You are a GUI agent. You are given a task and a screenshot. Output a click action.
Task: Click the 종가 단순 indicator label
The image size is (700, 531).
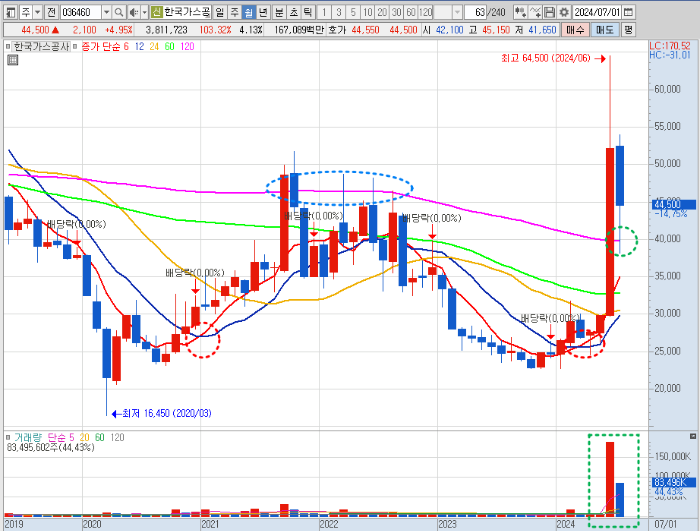pos(101,46)
